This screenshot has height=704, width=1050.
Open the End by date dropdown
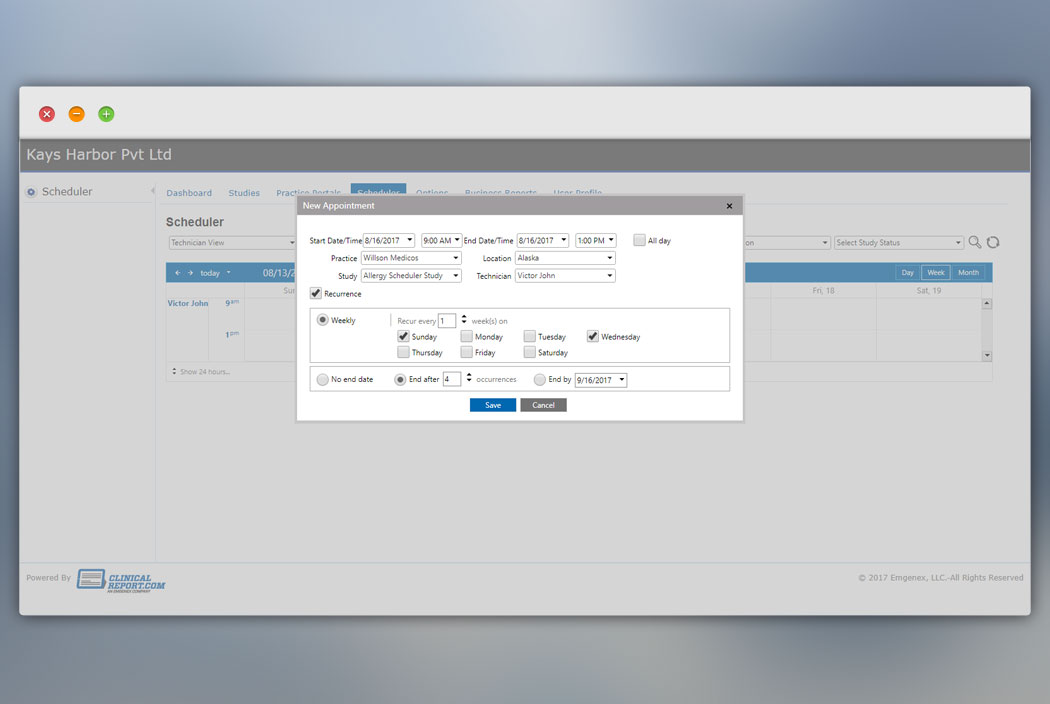pyautogui.click(x=622, y=380)
